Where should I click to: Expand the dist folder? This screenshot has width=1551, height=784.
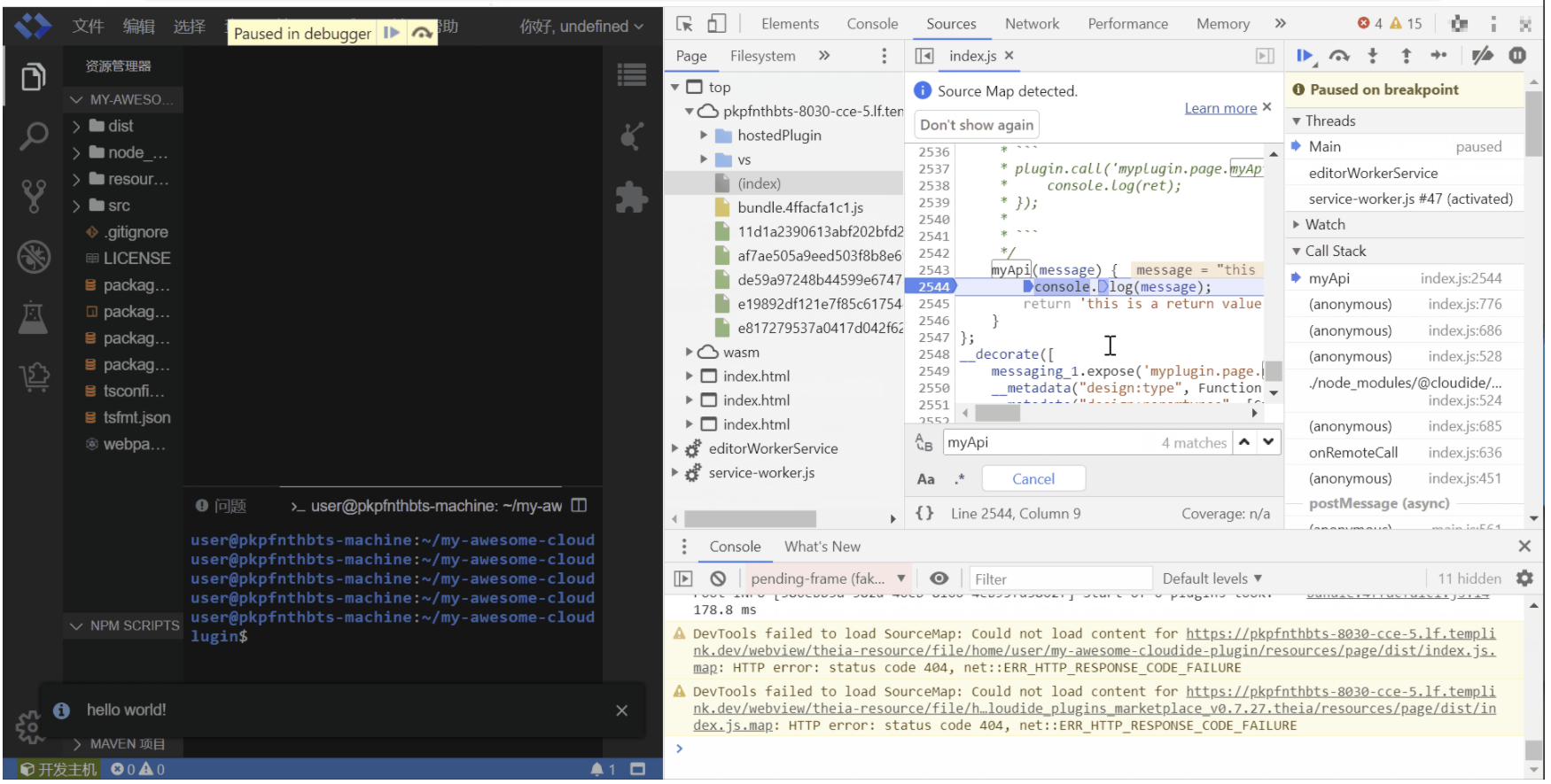point(120,126)
